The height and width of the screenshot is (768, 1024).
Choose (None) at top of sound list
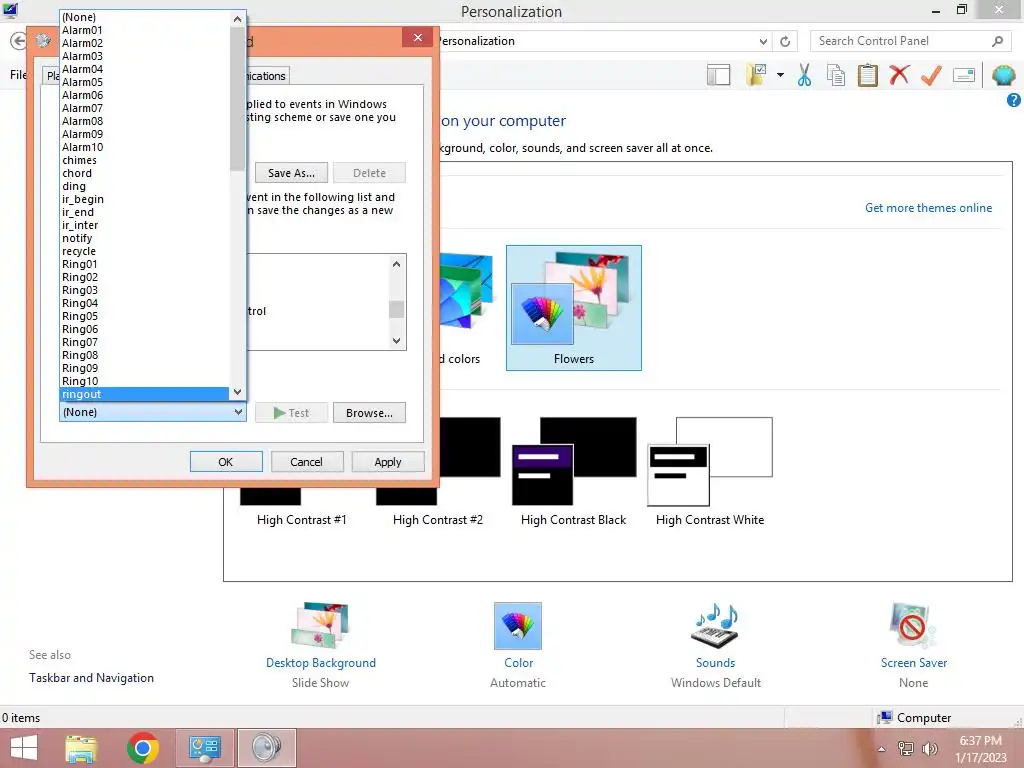tap(144, 17)
